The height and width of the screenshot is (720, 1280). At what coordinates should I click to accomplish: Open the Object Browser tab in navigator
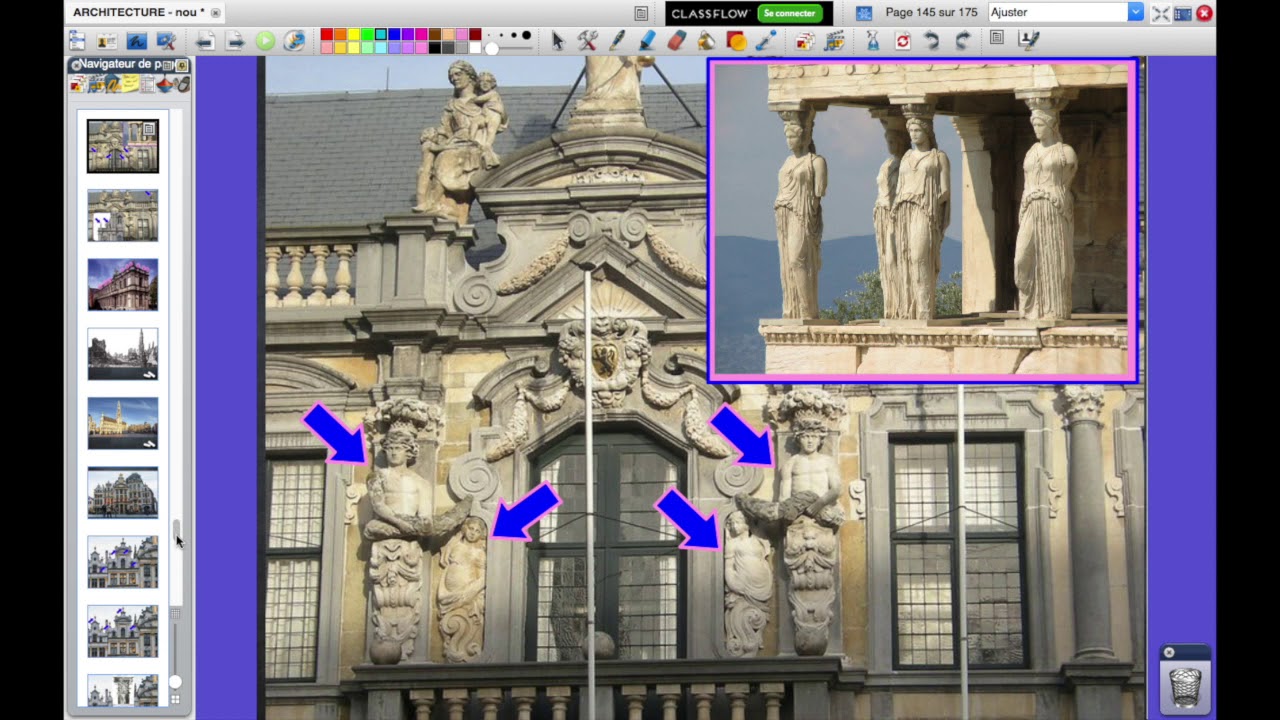pos(112,85)
